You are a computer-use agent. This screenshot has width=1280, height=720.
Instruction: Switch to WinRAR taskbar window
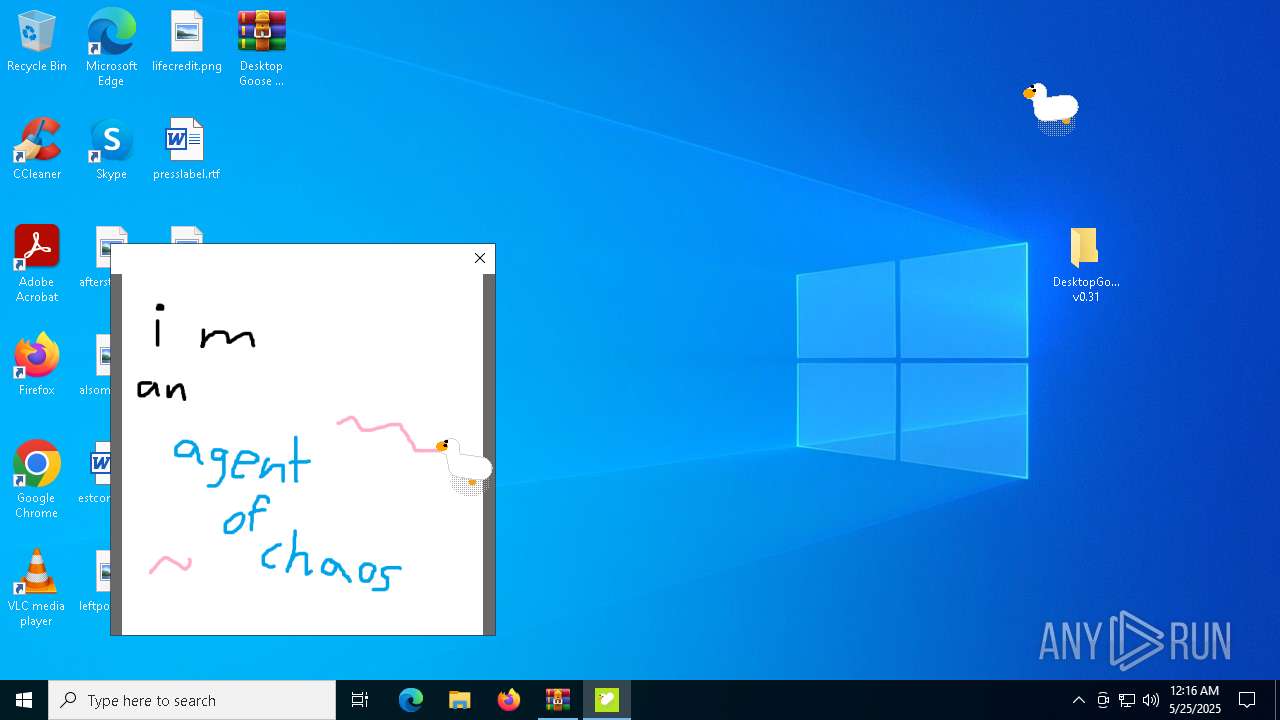[x=558, y=700]
